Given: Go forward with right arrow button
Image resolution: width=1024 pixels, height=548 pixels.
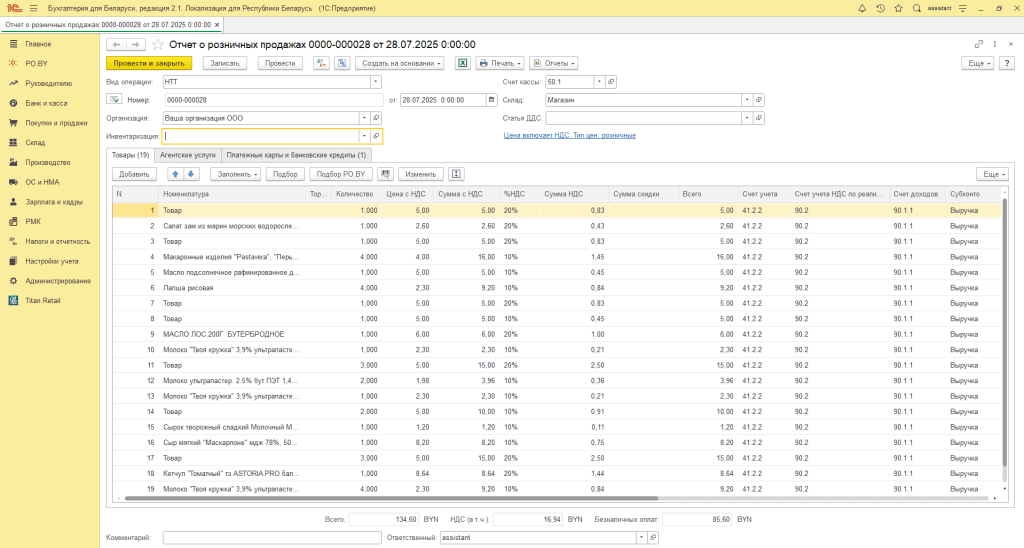Looking at the screenshot, I should (135, 44).
